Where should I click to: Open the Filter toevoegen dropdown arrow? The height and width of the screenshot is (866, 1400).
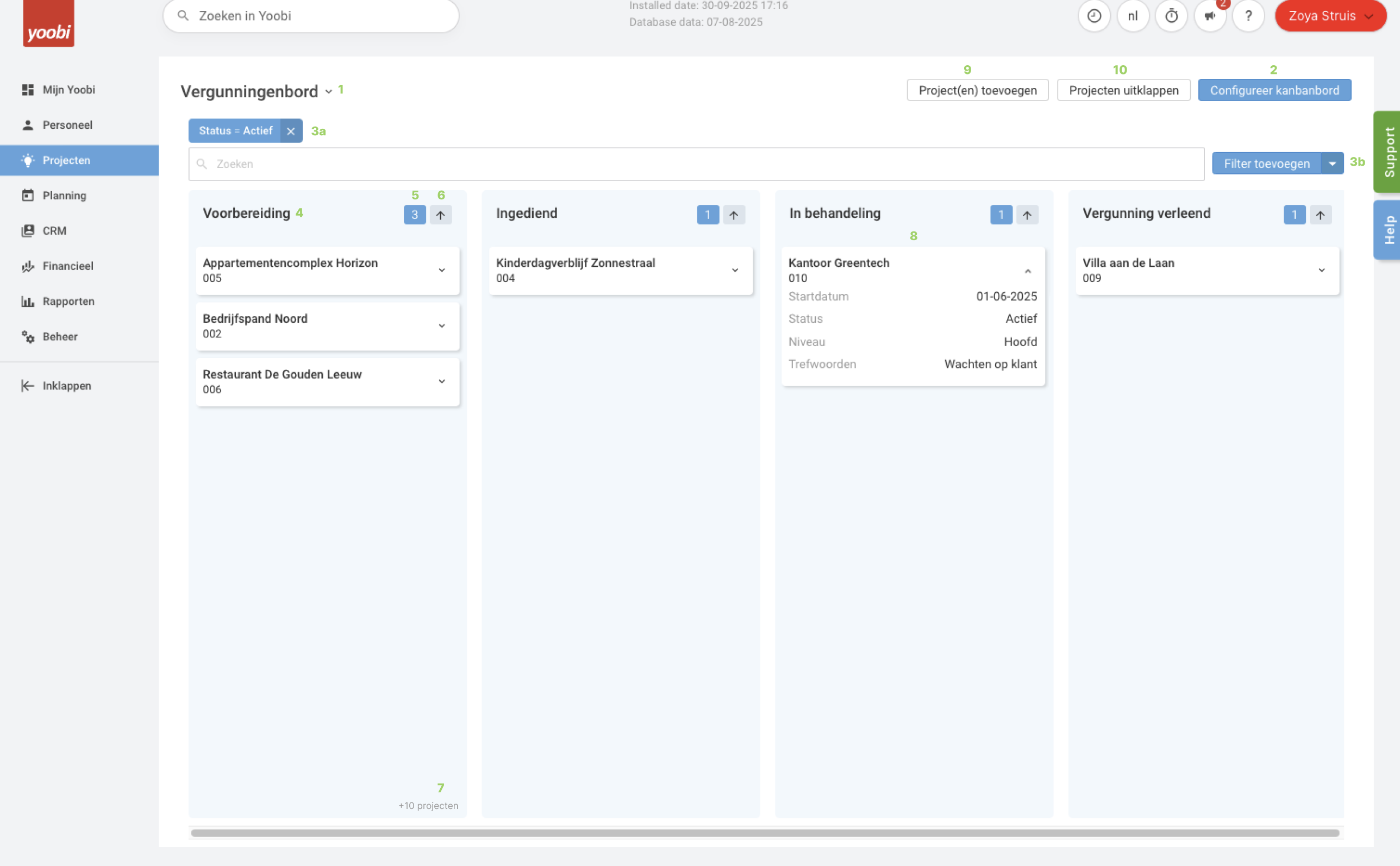click(x=1332, y=164)
